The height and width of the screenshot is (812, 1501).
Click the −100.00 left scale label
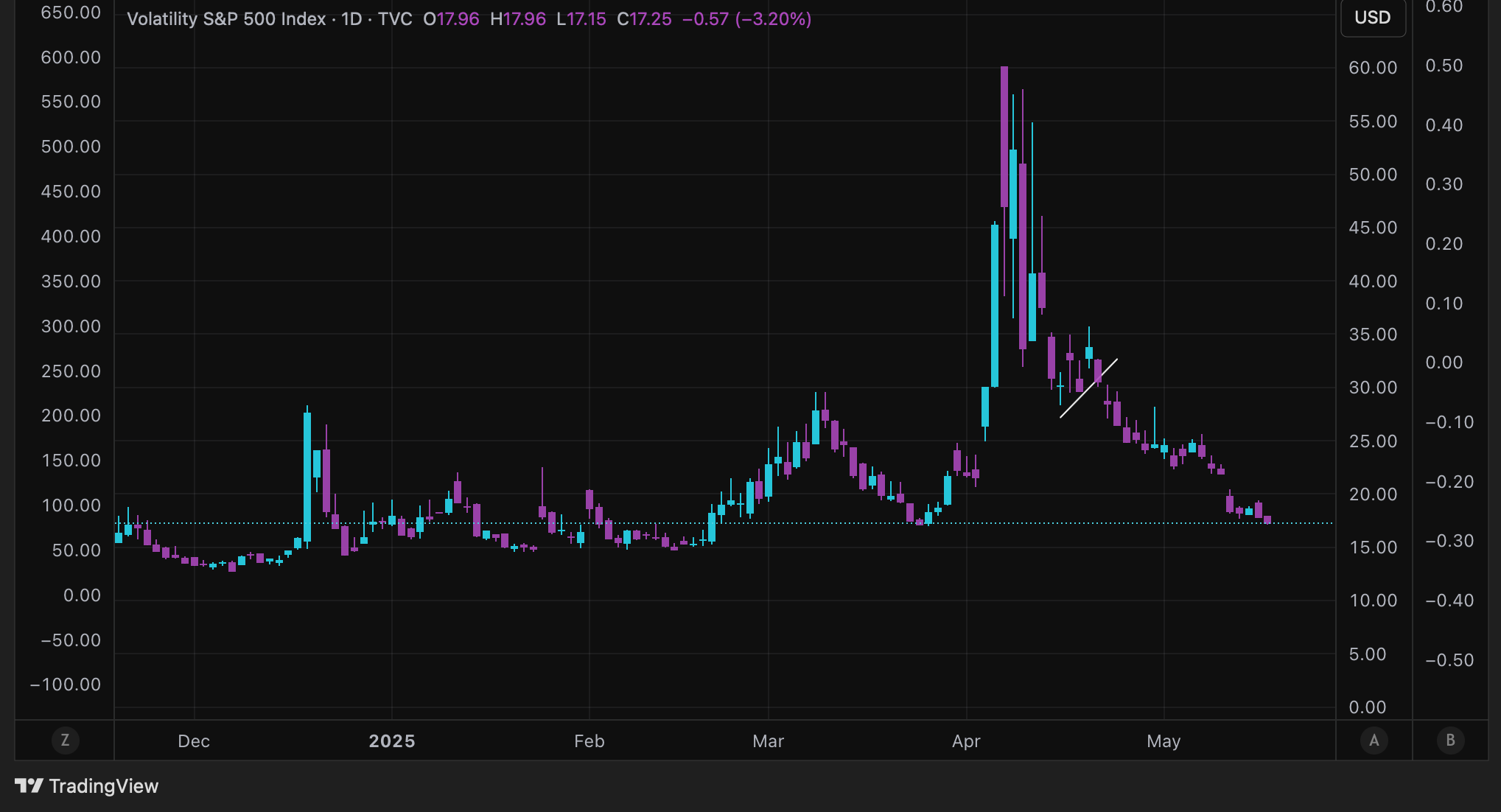(66, 685)
